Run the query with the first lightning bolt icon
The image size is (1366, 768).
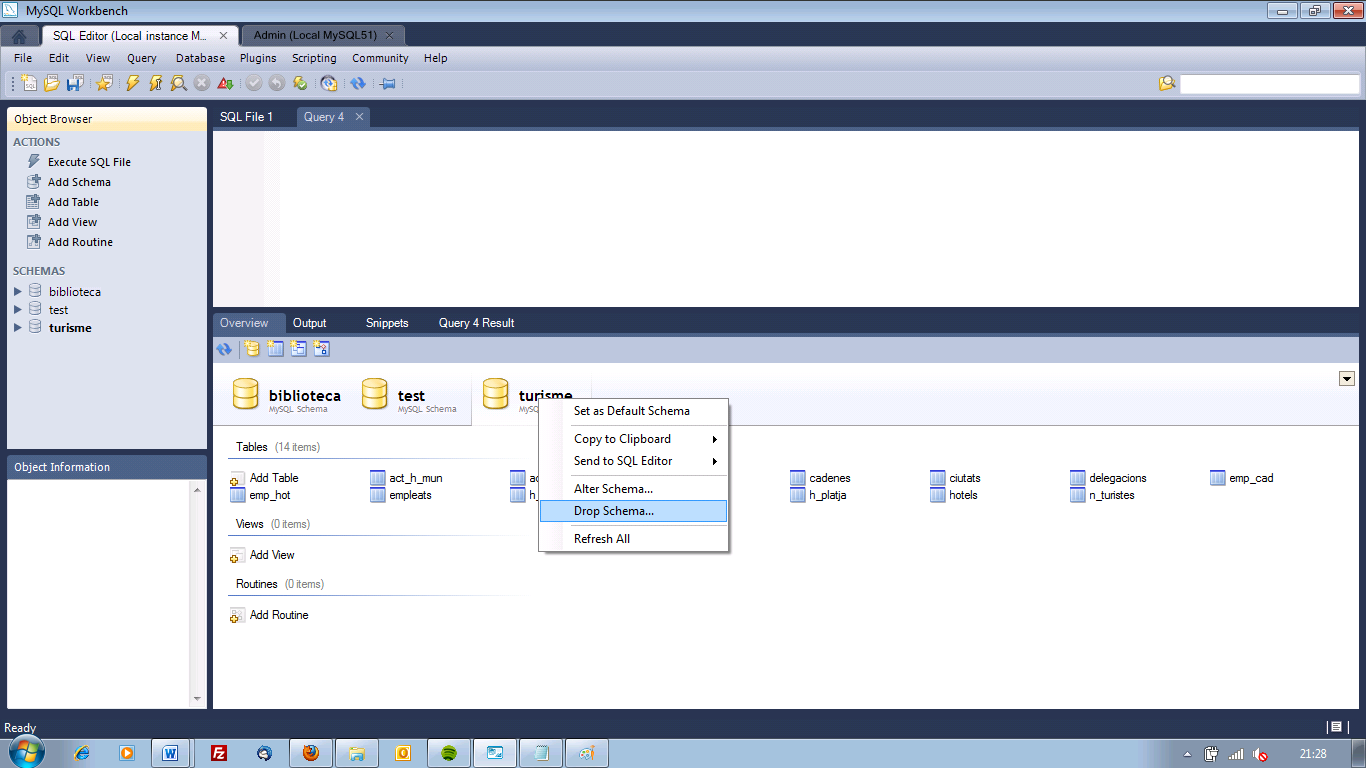pos(132,84)
